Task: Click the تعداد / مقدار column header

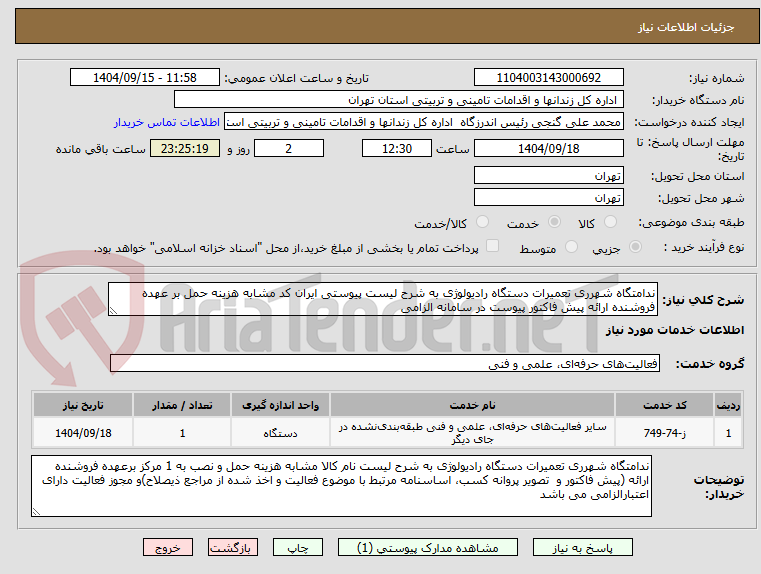Action: pos(182,405)
